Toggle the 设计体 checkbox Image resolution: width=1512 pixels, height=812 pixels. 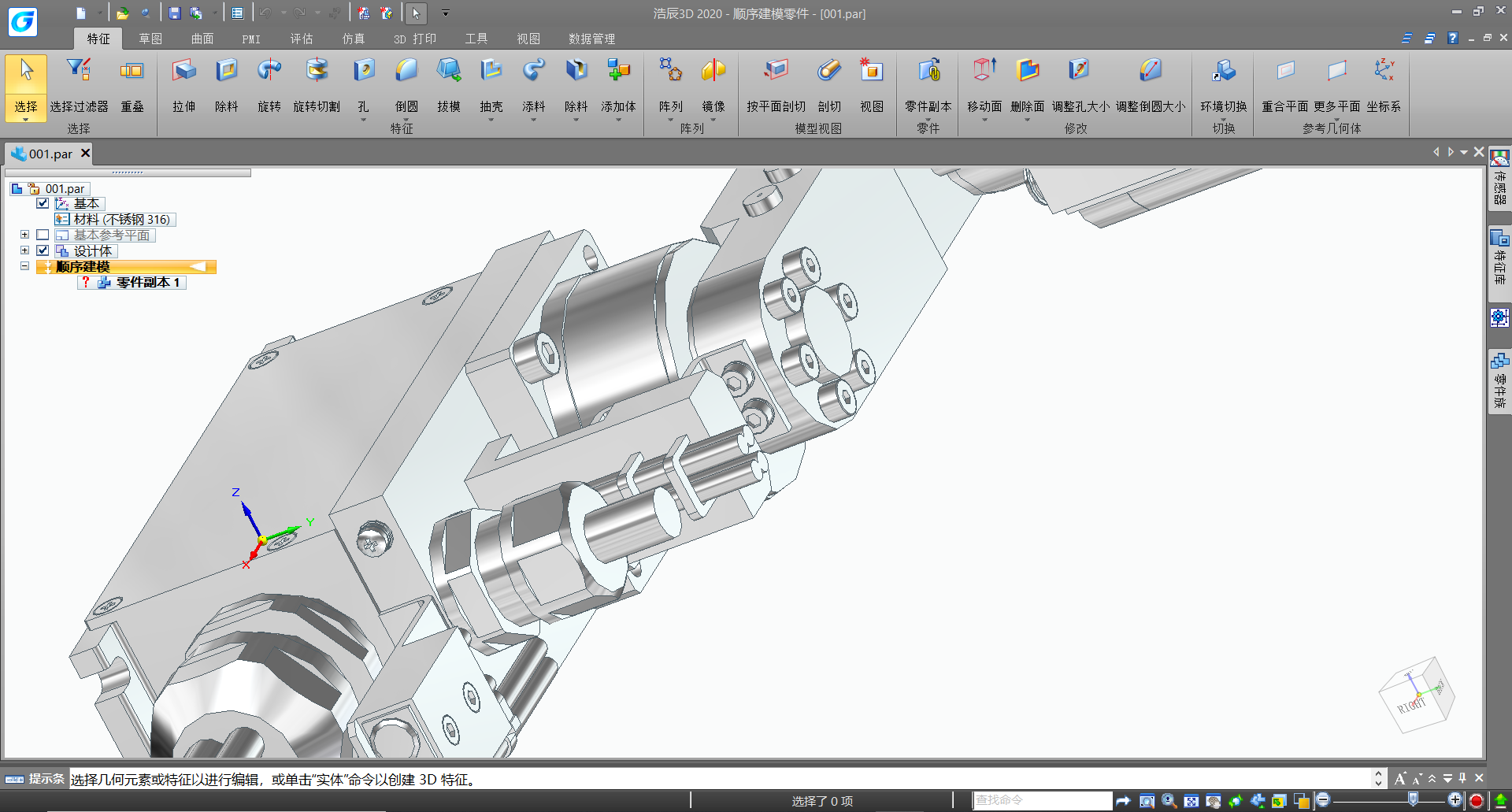coord(43,250)
